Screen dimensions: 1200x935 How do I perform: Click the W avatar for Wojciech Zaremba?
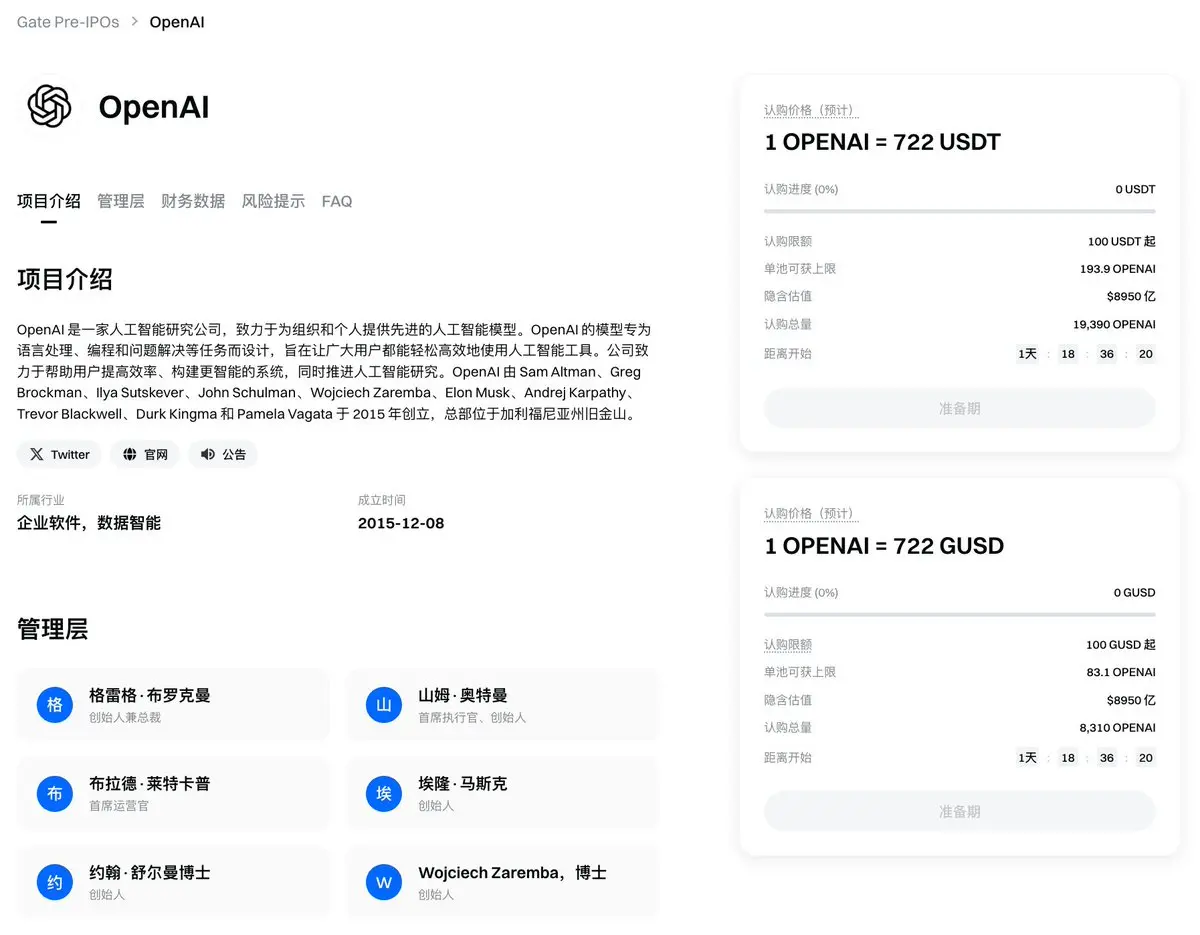384,883
